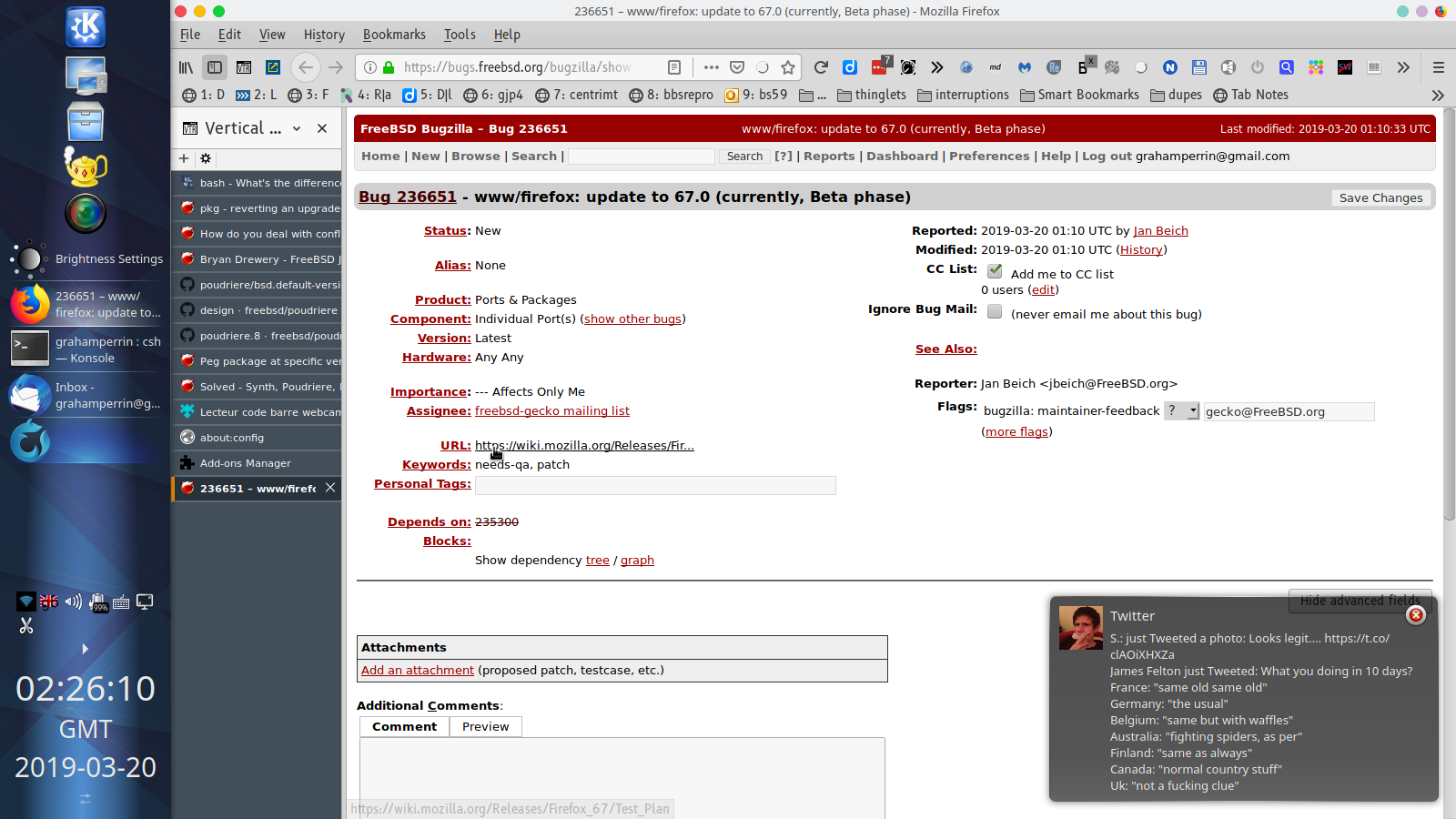This screenshot has width=1456, height=819.
Task: Focus the Bugzilla quick search field
Action: (x=642, y=157)
